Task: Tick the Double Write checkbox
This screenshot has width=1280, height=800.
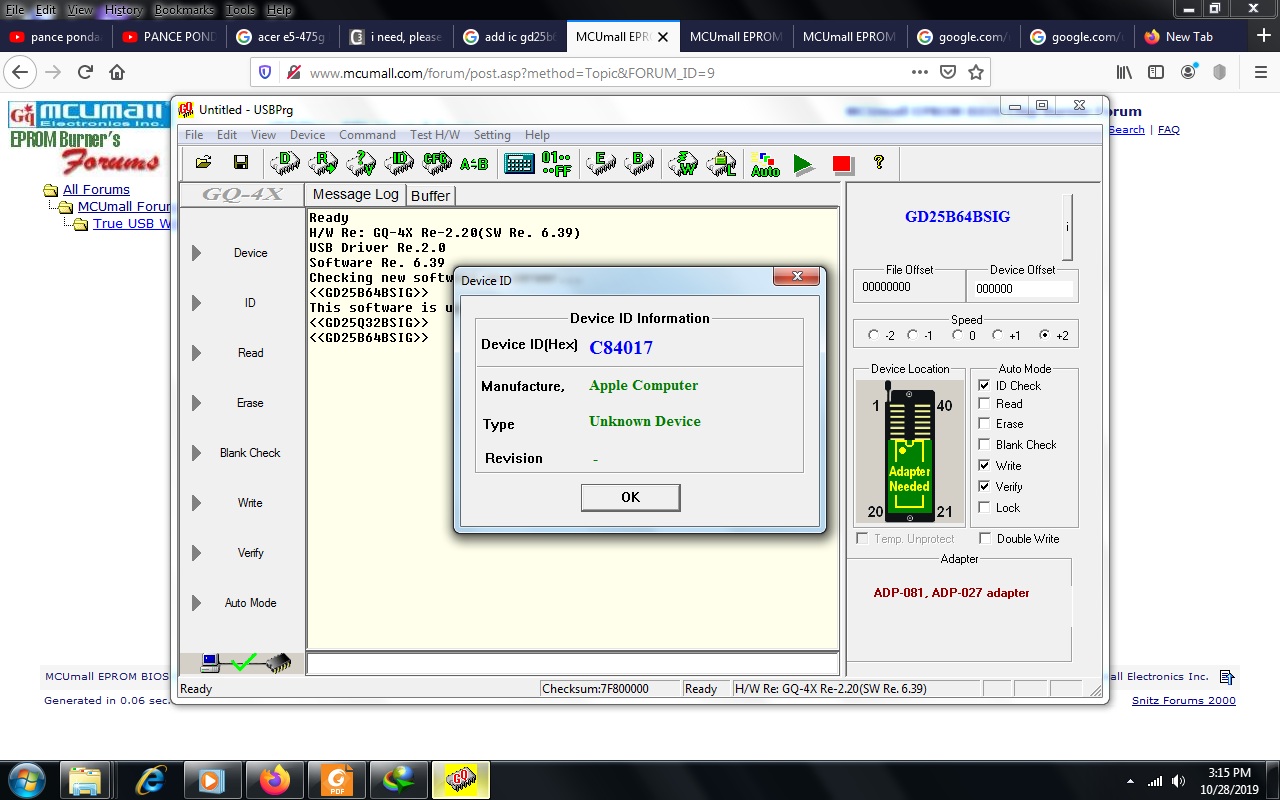Action: click(x=985, y=539)
